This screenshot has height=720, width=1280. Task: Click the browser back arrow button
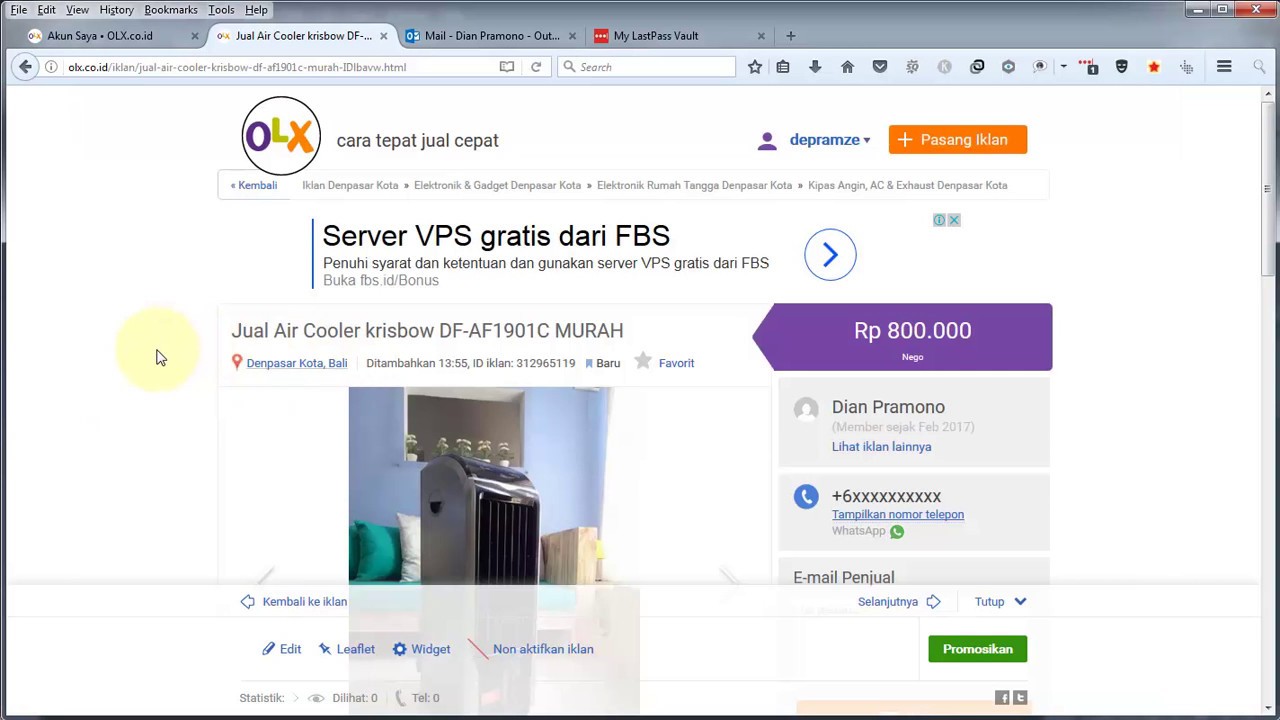(25, 67)
